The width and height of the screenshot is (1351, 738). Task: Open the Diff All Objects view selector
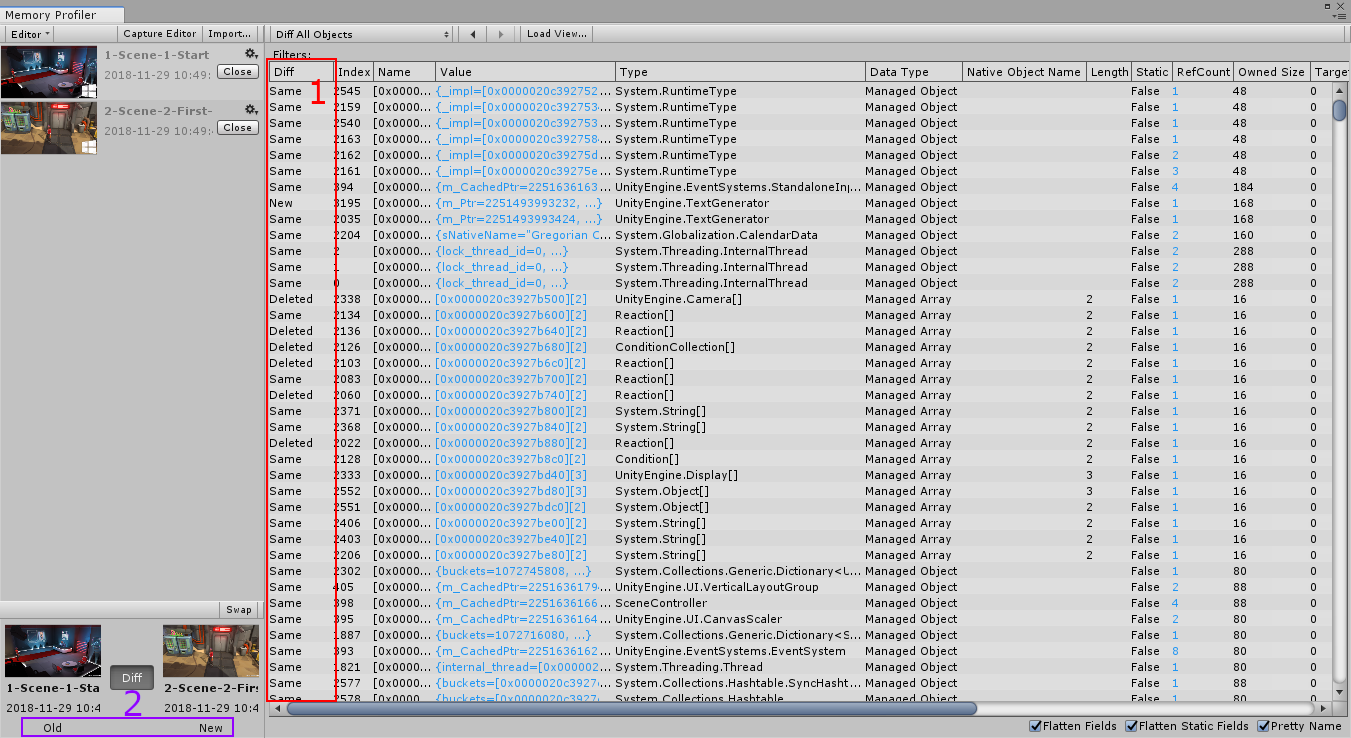(x=361, y=33)
